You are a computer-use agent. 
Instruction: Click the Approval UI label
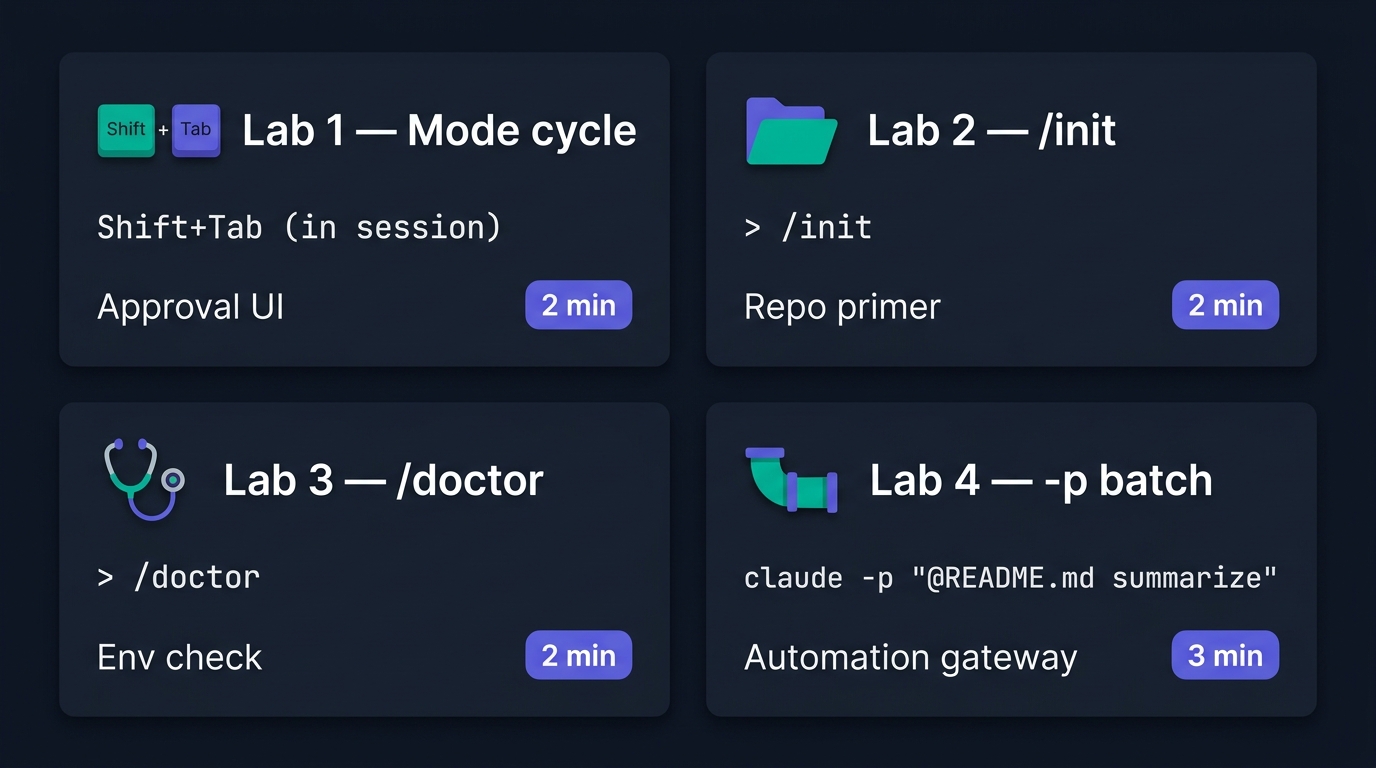[x=191, y=307]
